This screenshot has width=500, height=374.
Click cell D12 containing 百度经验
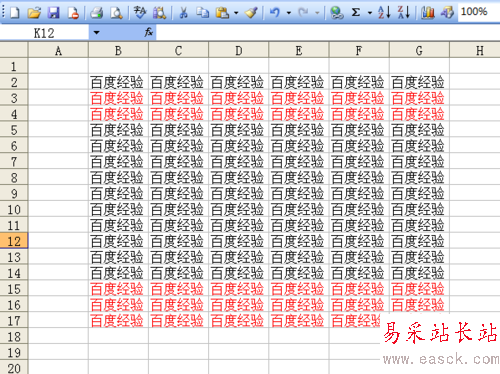[x=239, y=241]
